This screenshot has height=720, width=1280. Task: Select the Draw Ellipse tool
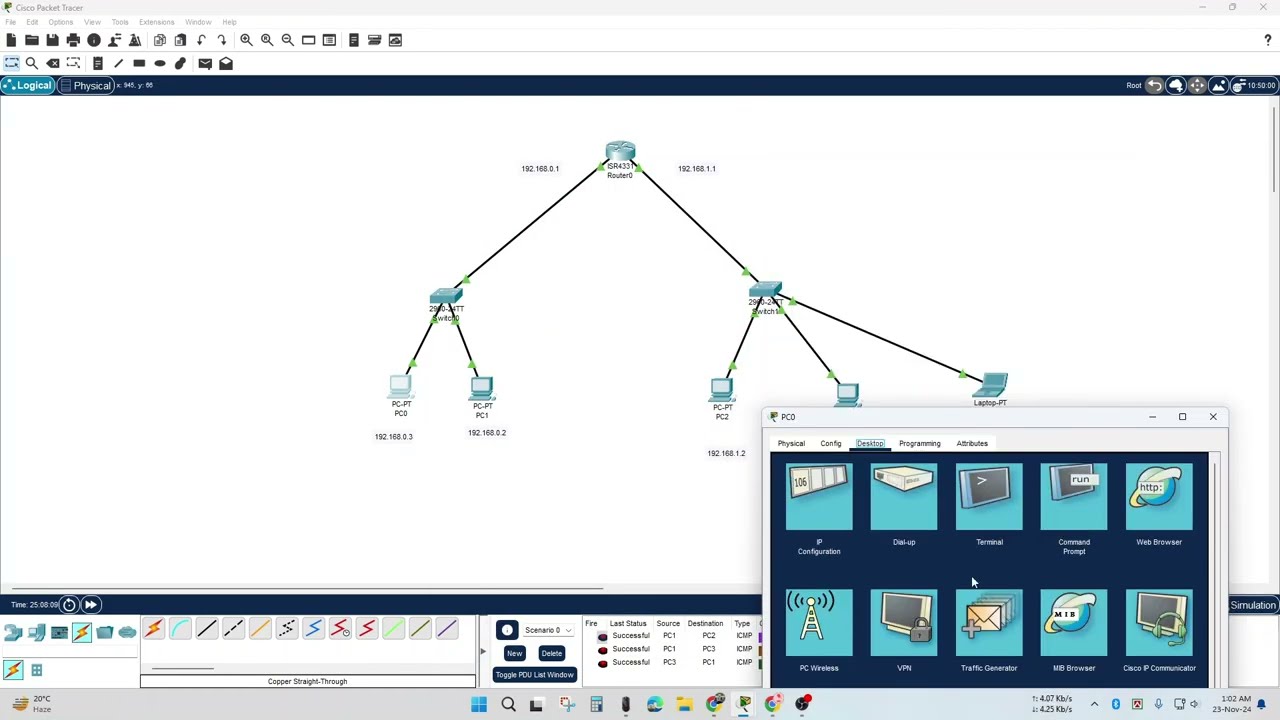click(x=160, y=63)
